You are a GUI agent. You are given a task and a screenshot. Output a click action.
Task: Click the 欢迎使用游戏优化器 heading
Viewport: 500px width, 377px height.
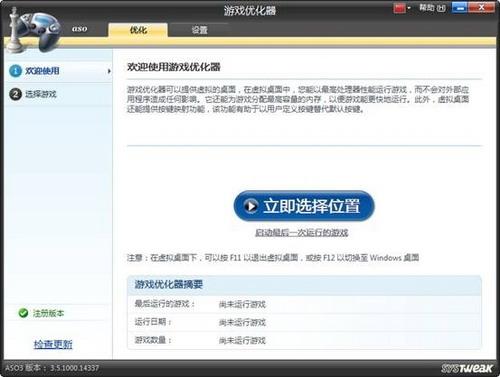pyautogui.click(x=174, y=67)
